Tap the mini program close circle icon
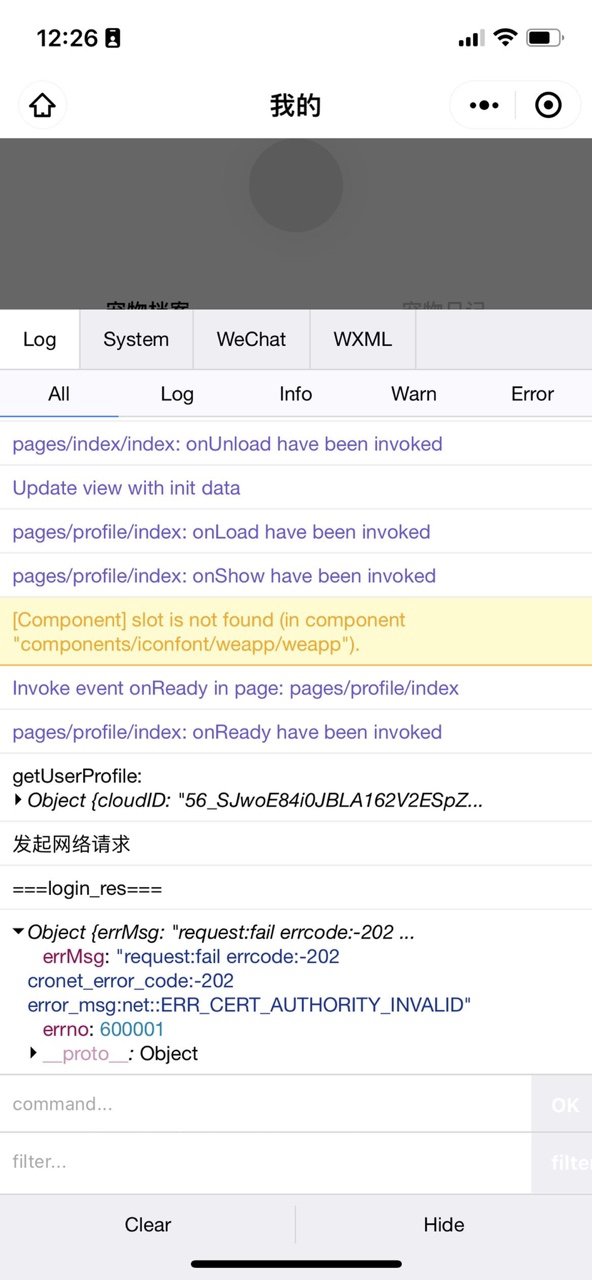 coord(548,105)
